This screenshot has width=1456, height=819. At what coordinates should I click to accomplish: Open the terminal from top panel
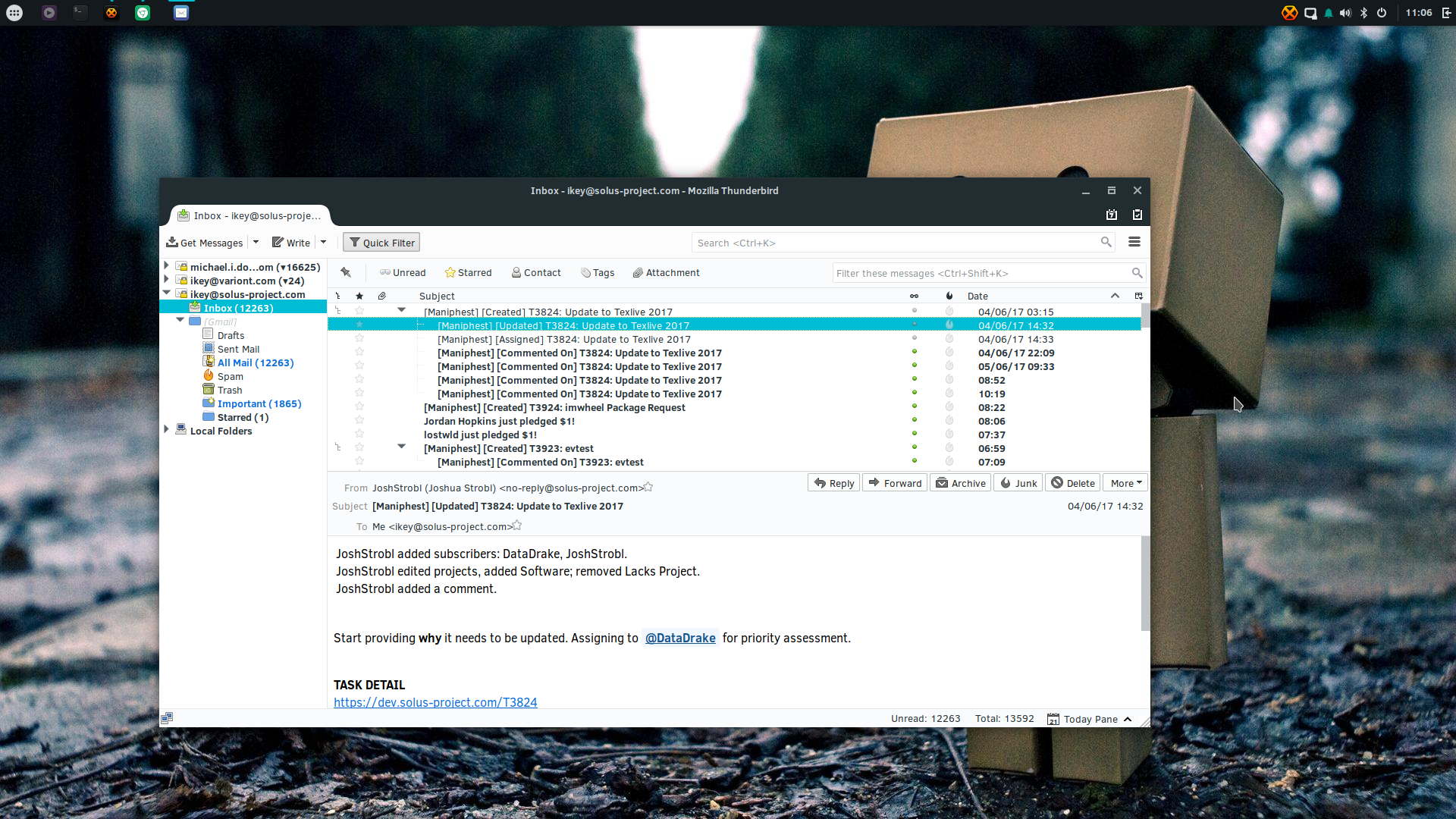80,12
